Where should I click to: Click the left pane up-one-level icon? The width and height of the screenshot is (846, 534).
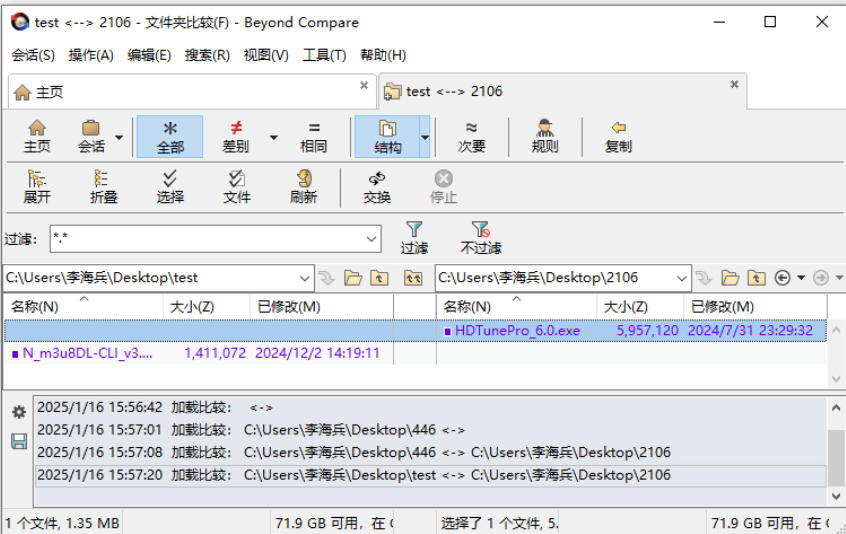(x=379, y=278)
